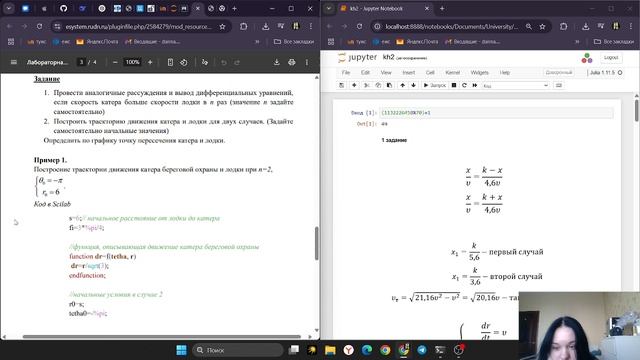640x360 pixels.
Task: Click the kh2 notebook title
Action: tap(389, 57)
